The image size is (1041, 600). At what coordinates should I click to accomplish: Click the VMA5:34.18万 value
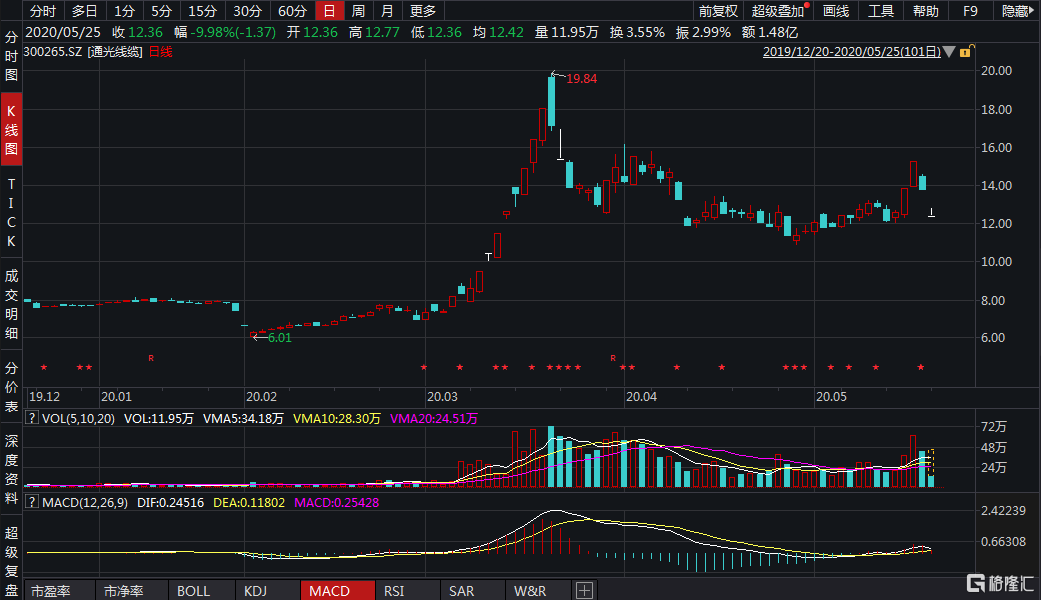[243, 418]
